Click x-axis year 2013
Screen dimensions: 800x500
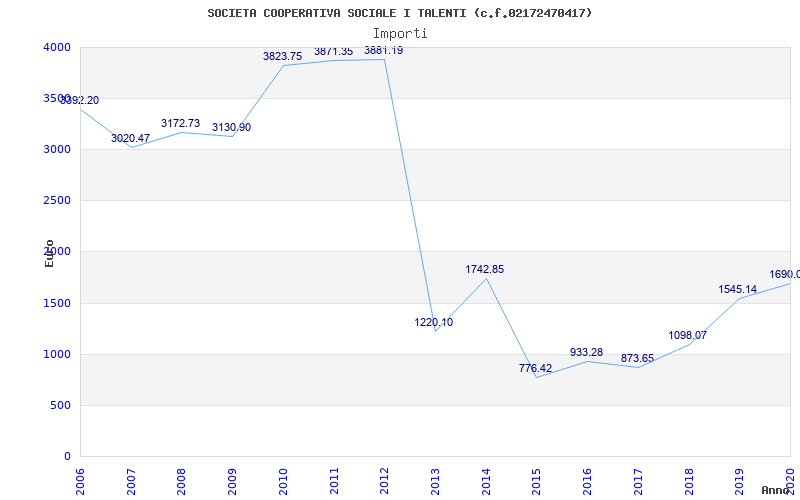point(435,482)
